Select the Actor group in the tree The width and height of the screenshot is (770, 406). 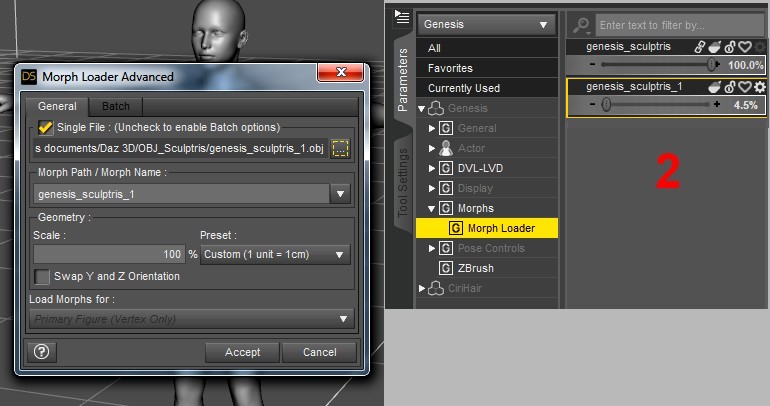471,148
